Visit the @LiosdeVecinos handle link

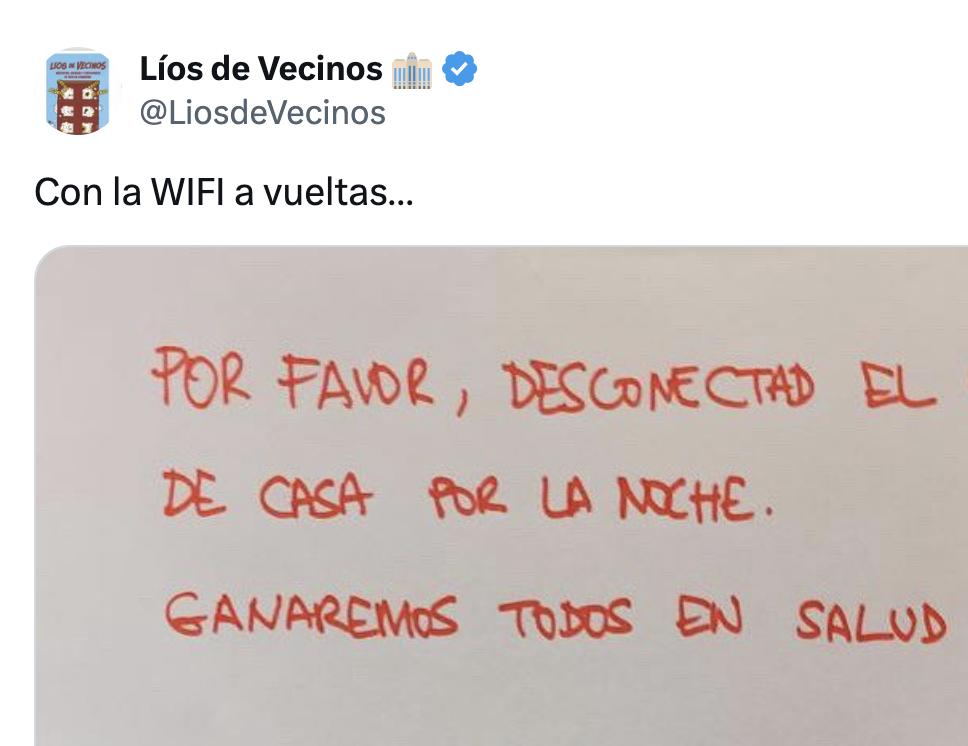pos(262,113)
